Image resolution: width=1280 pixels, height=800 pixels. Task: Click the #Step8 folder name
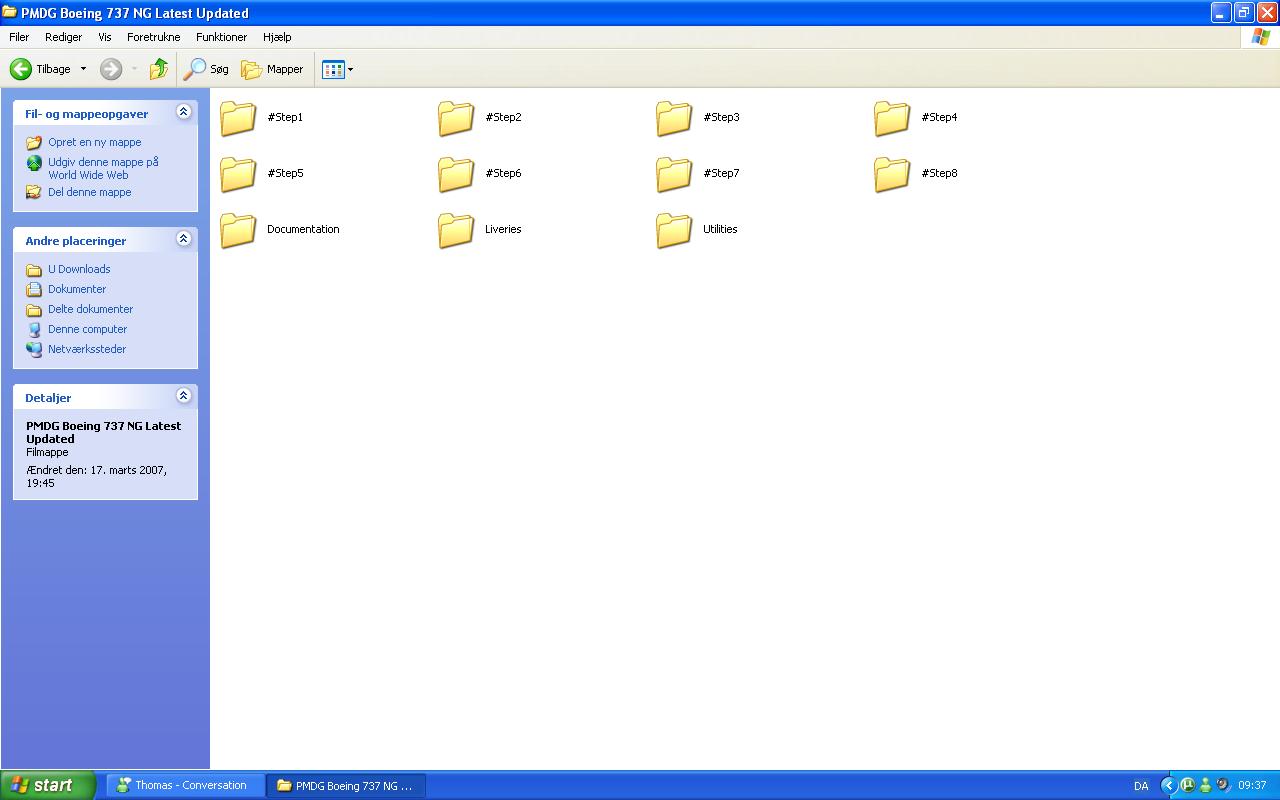pyautogui.click(x=939, y=173)
